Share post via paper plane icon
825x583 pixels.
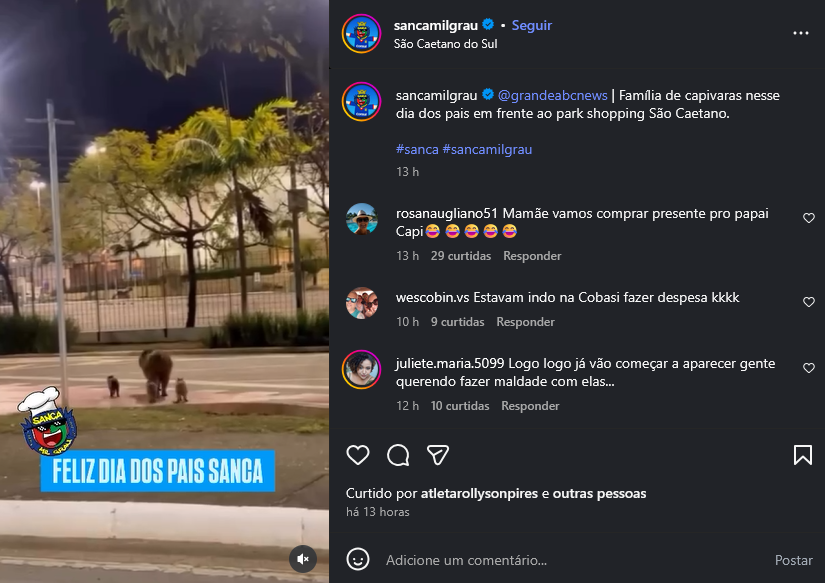(x=438, y=455)
